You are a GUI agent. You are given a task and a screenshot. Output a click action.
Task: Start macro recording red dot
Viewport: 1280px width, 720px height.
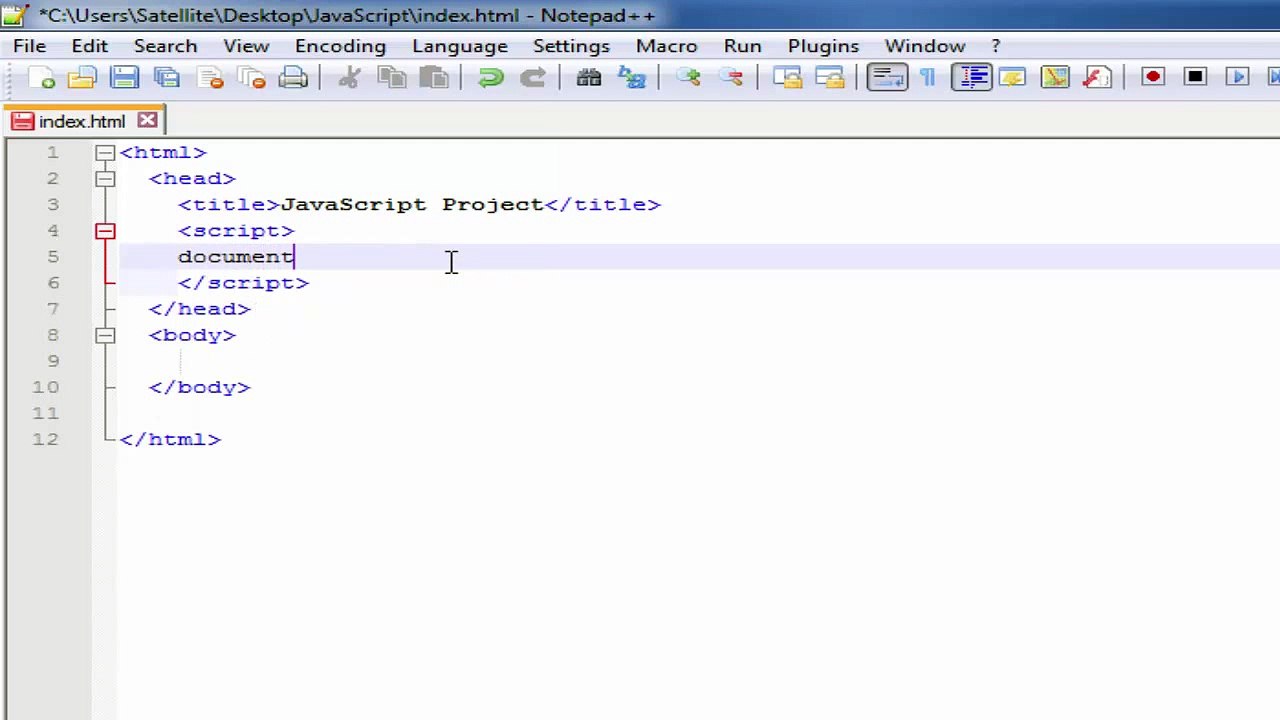[x=1153, y=78]
